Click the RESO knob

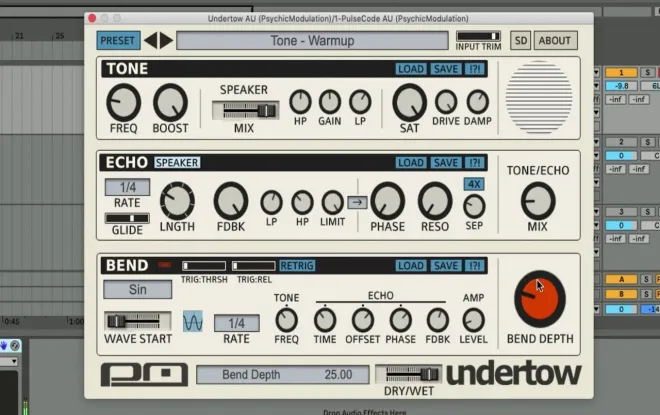[435, 200]
